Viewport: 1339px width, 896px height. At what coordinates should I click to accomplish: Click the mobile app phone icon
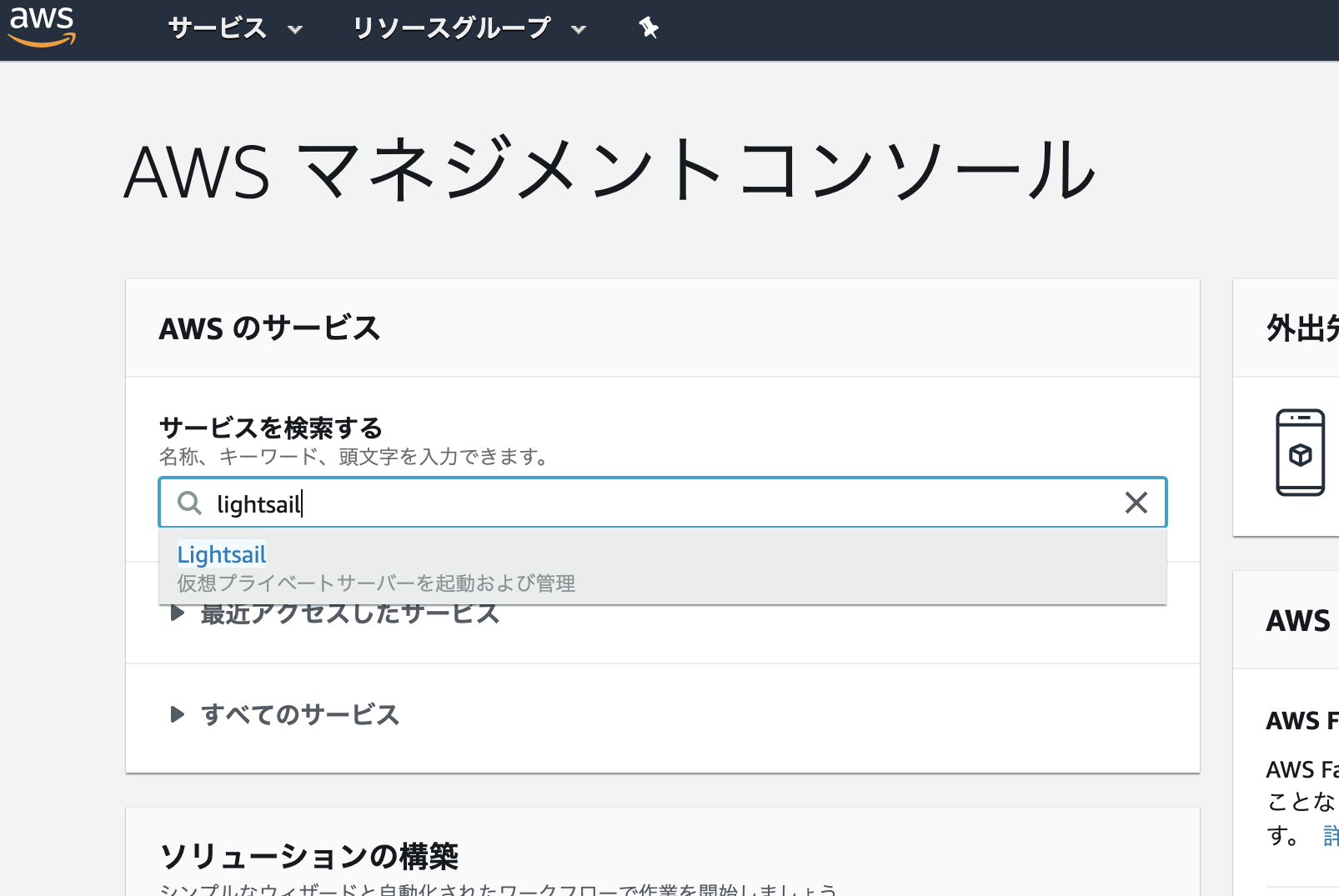coord(1300,453)
